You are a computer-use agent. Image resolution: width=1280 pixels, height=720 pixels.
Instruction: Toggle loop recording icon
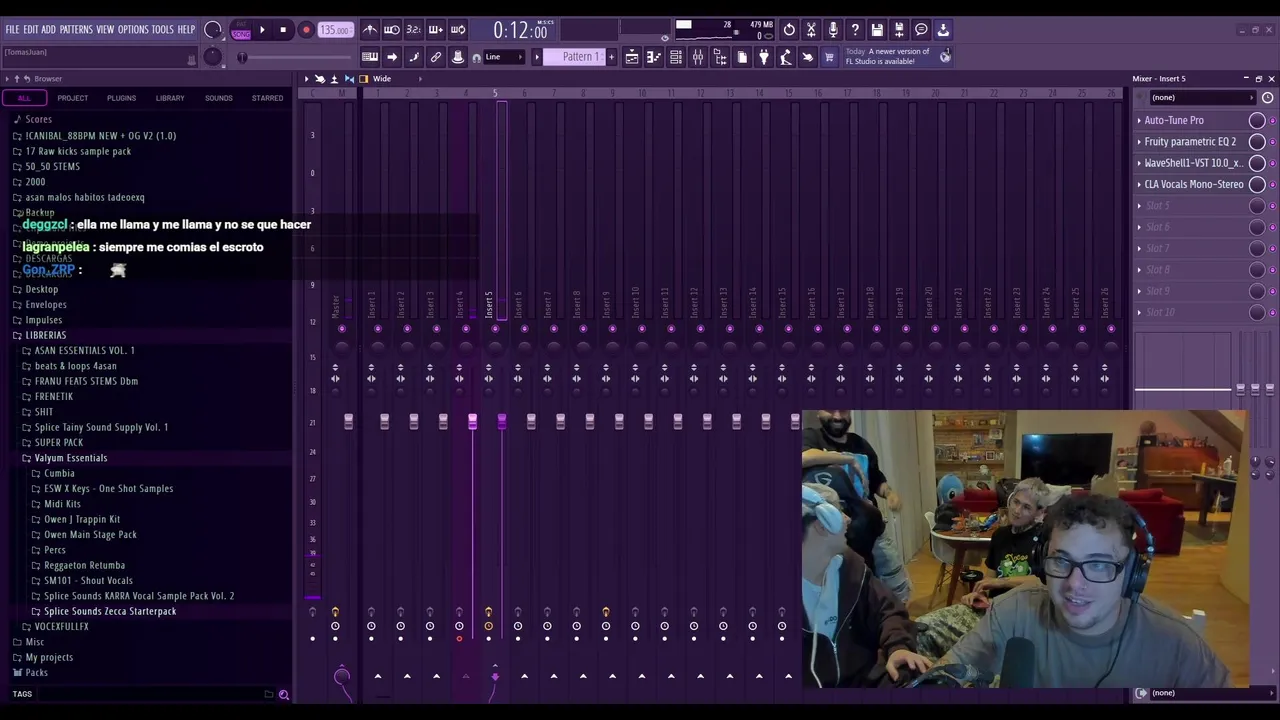coord(458,30)
